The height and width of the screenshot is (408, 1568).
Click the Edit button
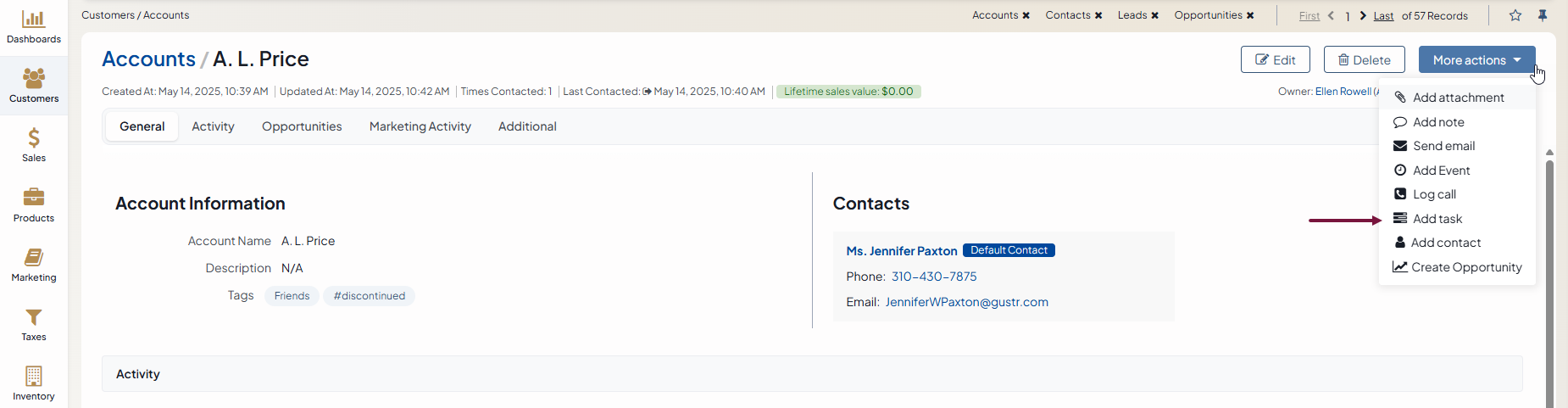click(1275, 60)
